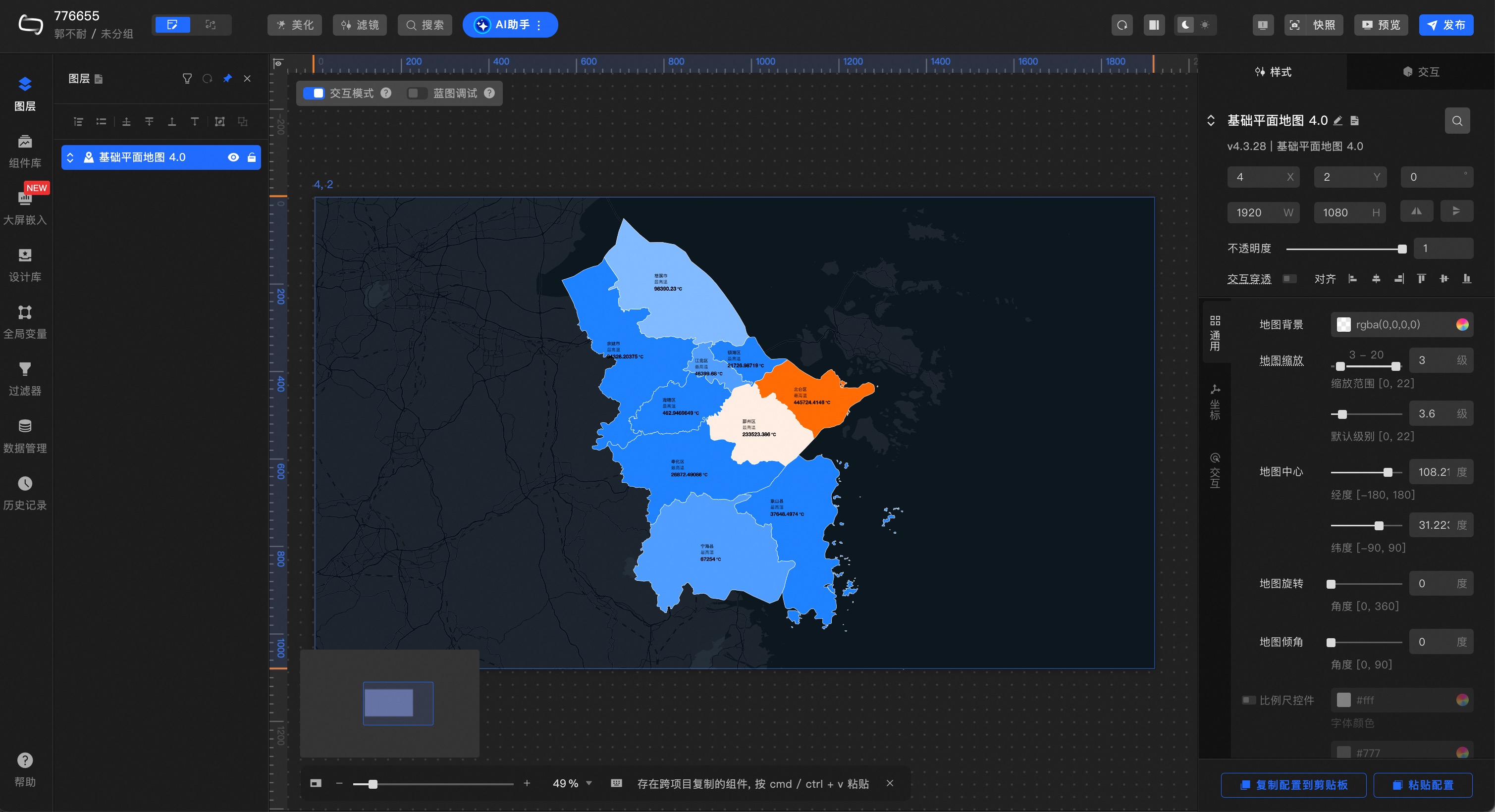This screenshot has width=1495, height=812.
Task: Open the 组件库 component library sidebar
Action: pyautogui.click(x=24, y=150)
